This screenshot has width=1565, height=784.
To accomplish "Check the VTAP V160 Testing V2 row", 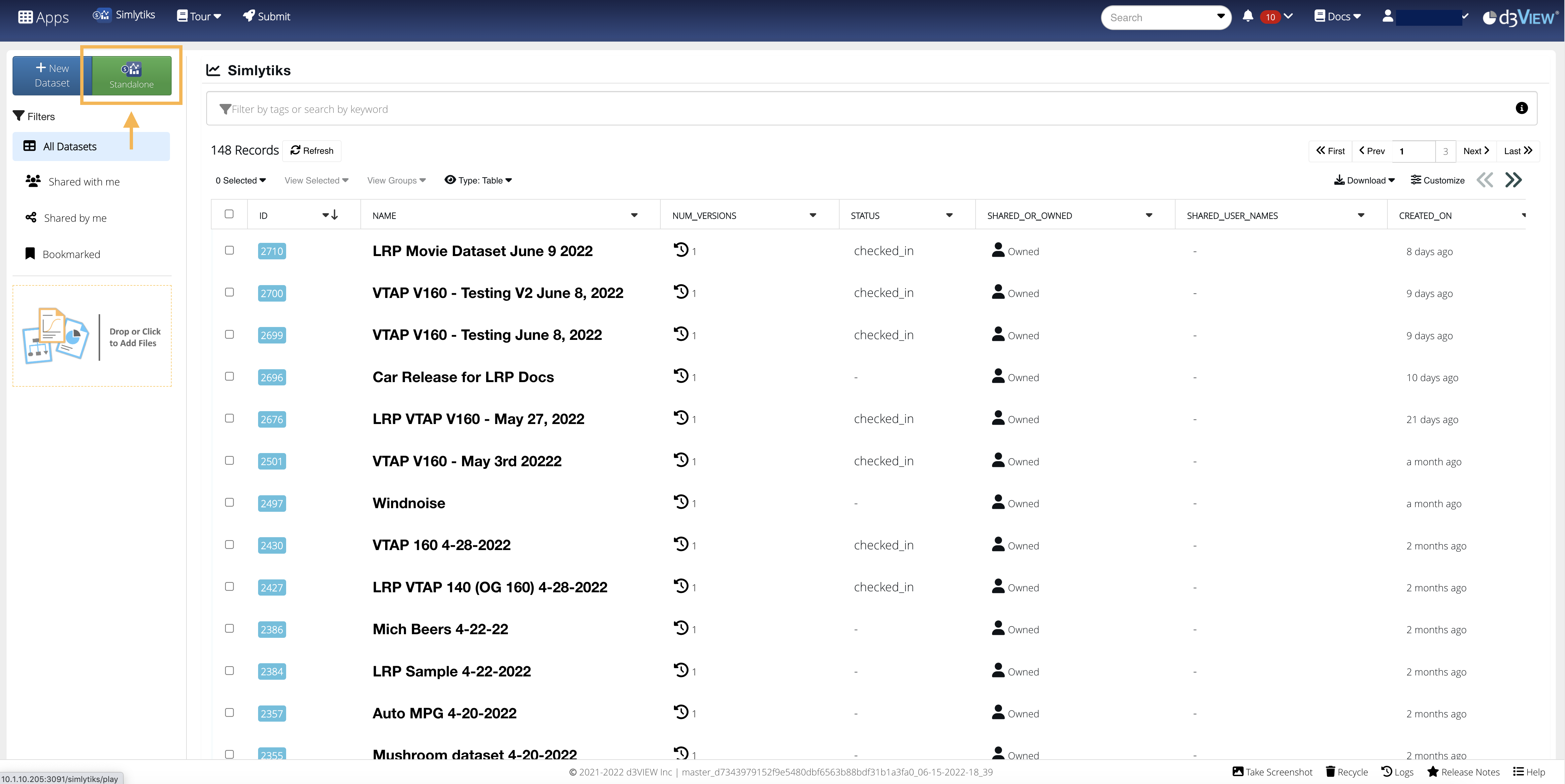I will (230, 292).
